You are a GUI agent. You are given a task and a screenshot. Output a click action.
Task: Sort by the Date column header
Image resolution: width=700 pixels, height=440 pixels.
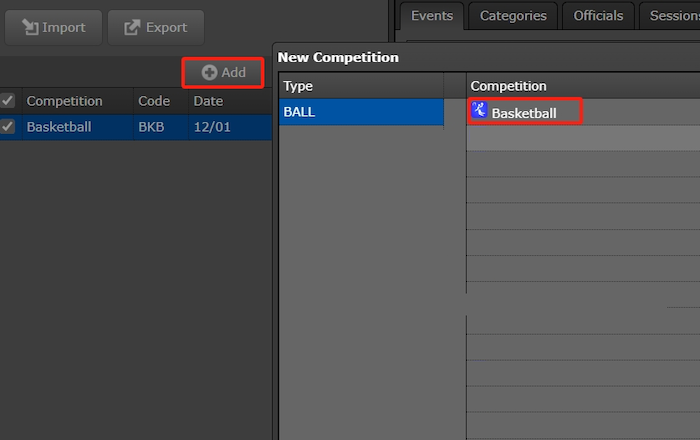tap(208, 101)
